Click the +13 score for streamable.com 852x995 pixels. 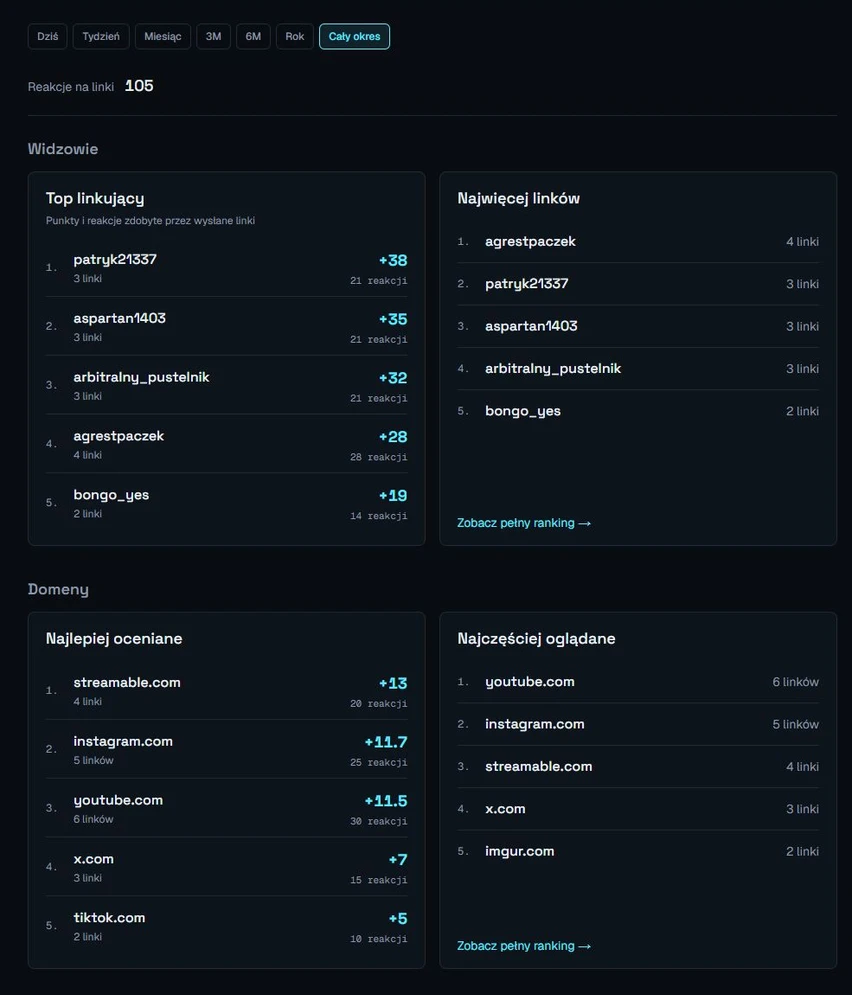(x=393, y=683)
